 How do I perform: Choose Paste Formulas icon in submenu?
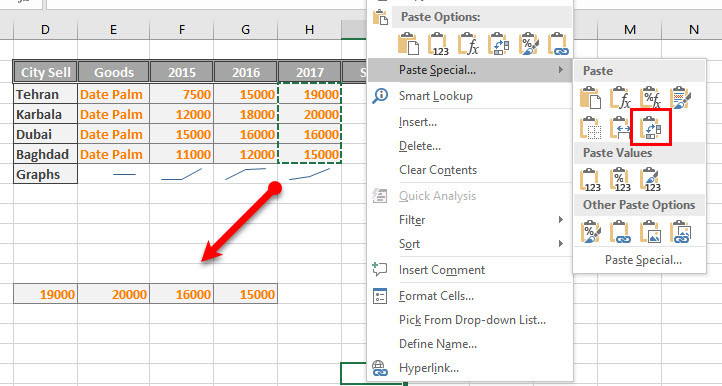(620, 97)
